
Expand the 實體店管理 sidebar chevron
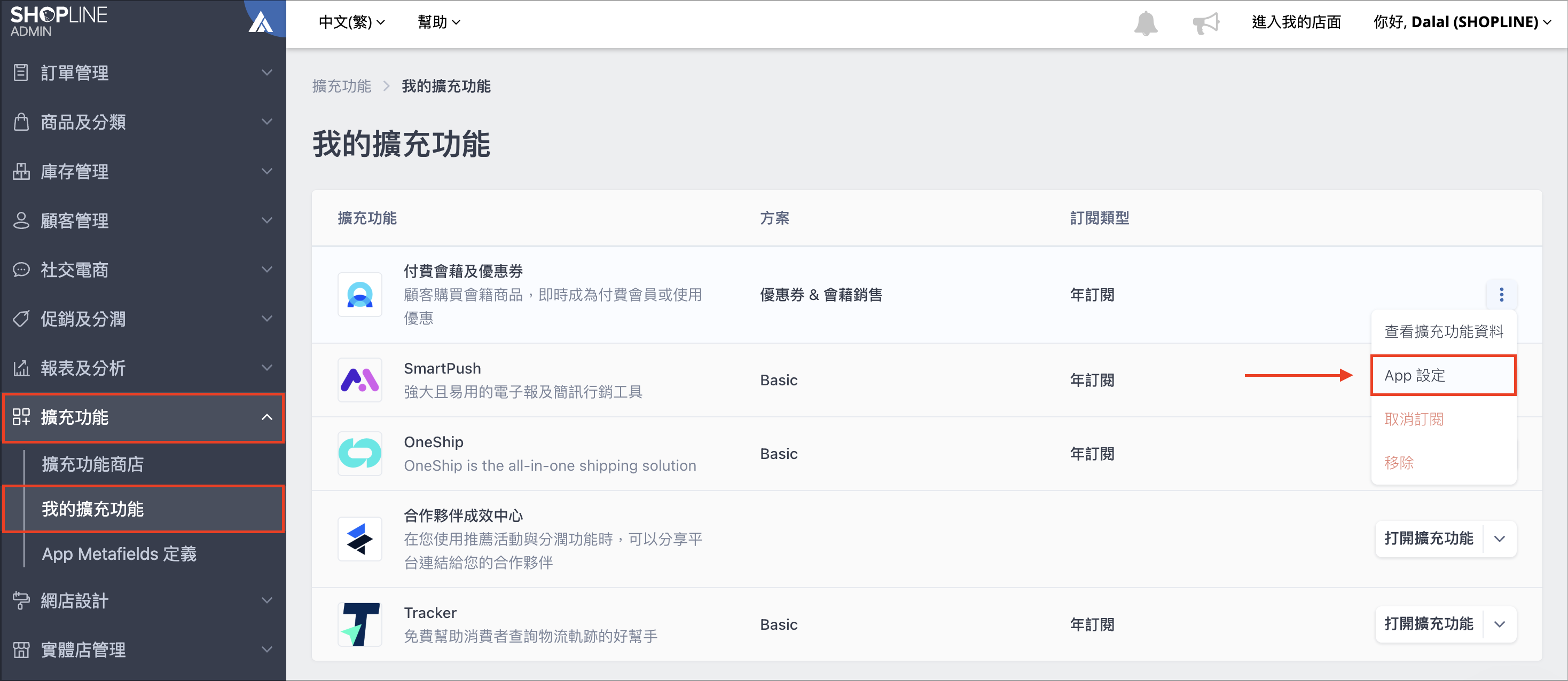point(266,650)
